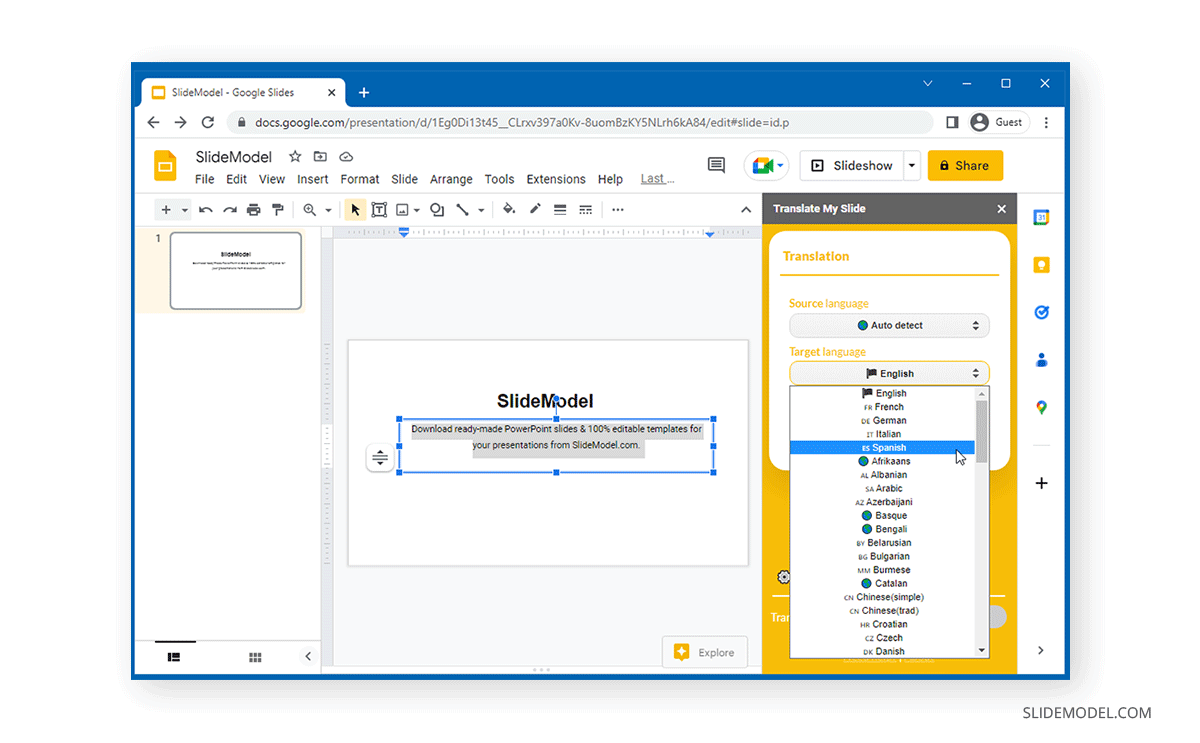
Task: Collapse the toolbar with the up chevron
Action: click(x=746, y=210)
